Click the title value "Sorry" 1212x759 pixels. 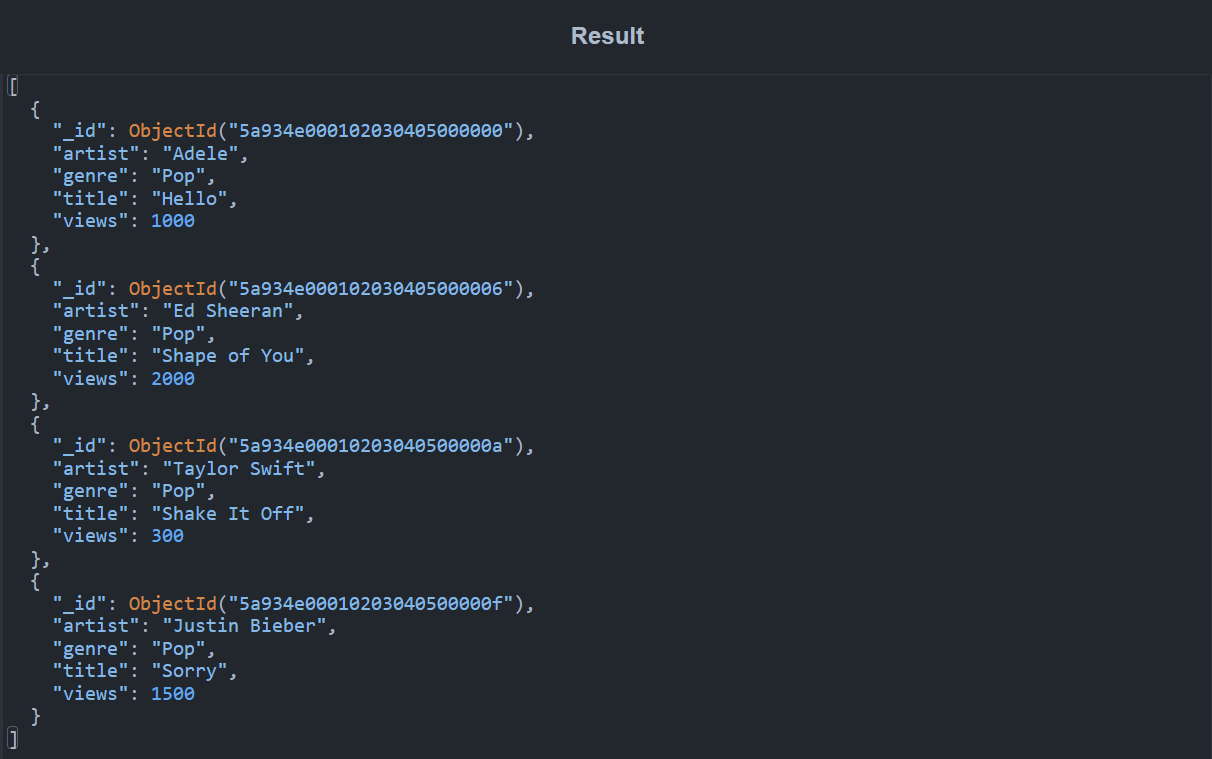point(193,671)
